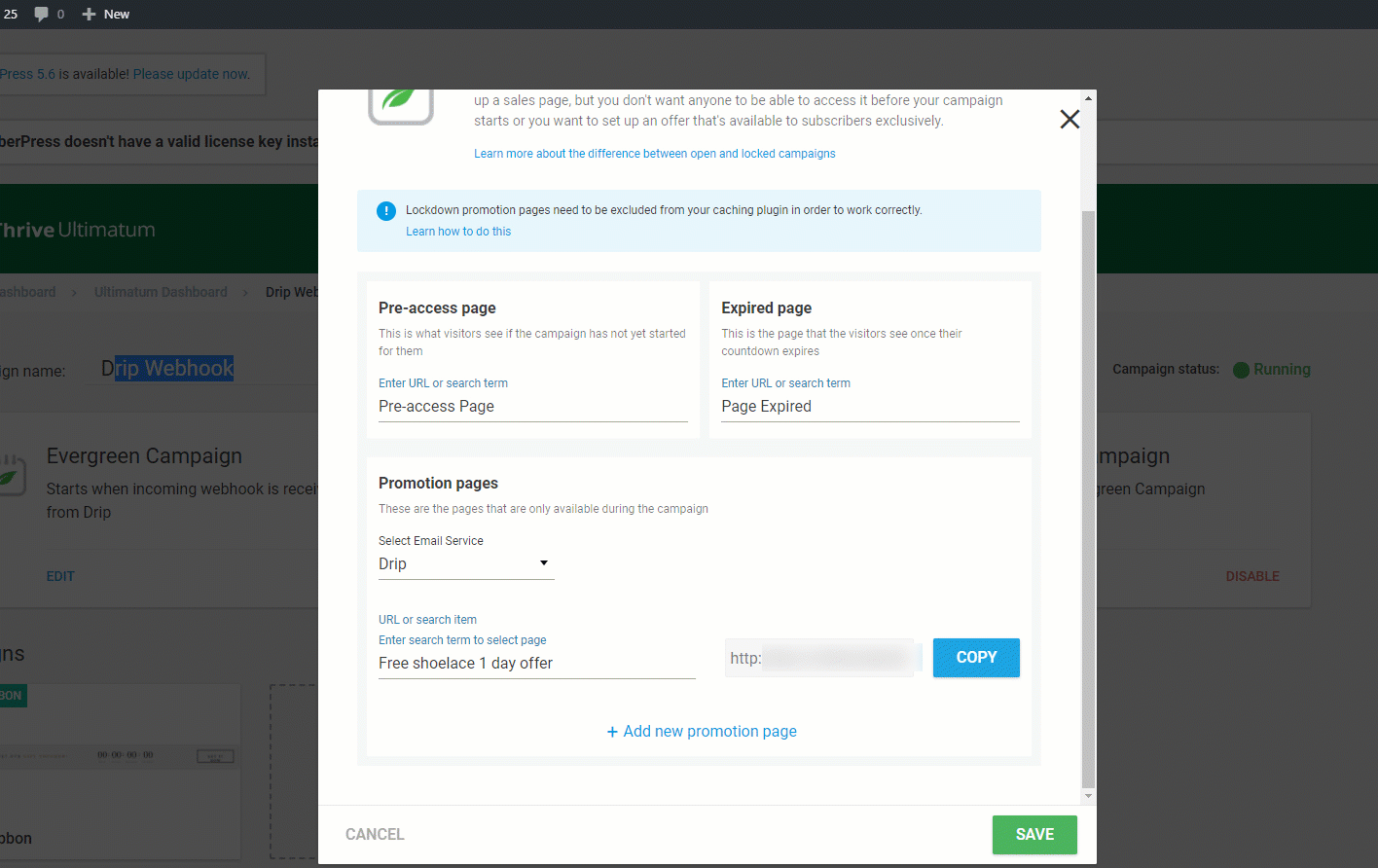
Task: Click the blue info icon in lockdown notice
Action: pyautogui.click(x=386, y=210)
